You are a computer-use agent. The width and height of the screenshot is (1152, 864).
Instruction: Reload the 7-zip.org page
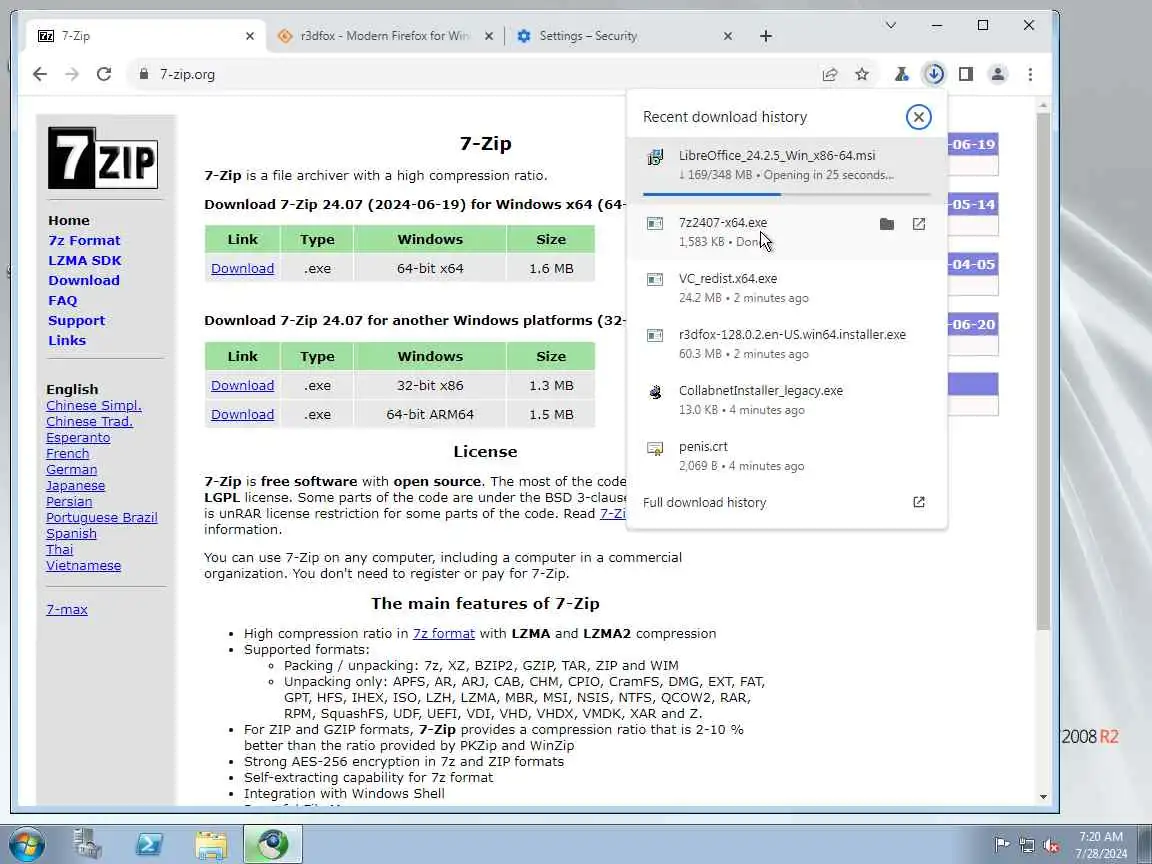click(x=104, y=74)
